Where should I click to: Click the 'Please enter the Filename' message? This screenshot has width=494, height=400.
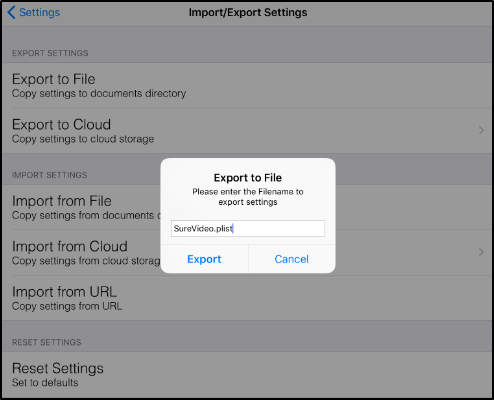click(248, 197)
